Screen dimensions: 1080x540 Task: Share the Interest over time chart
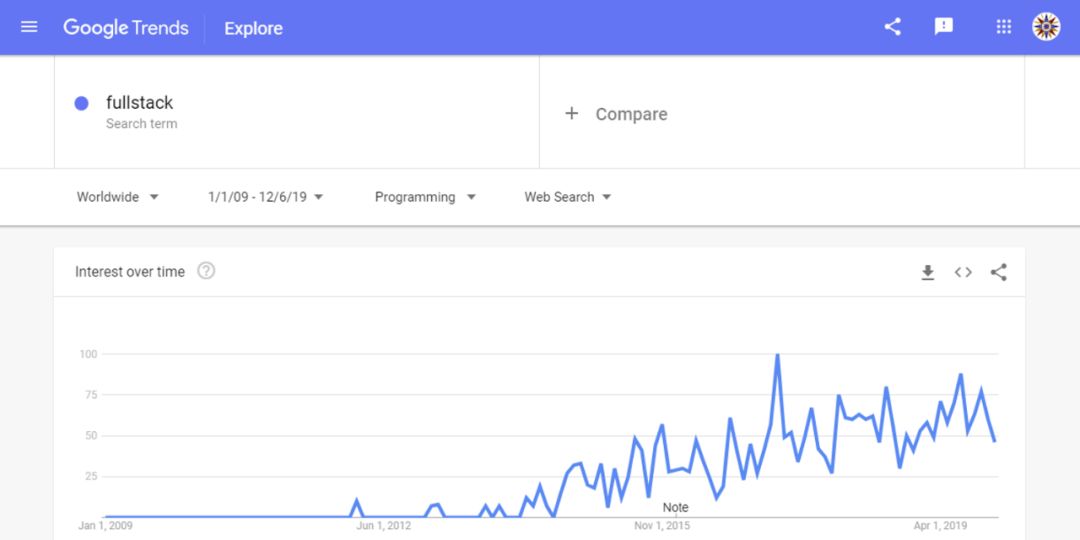click(998, 272)
